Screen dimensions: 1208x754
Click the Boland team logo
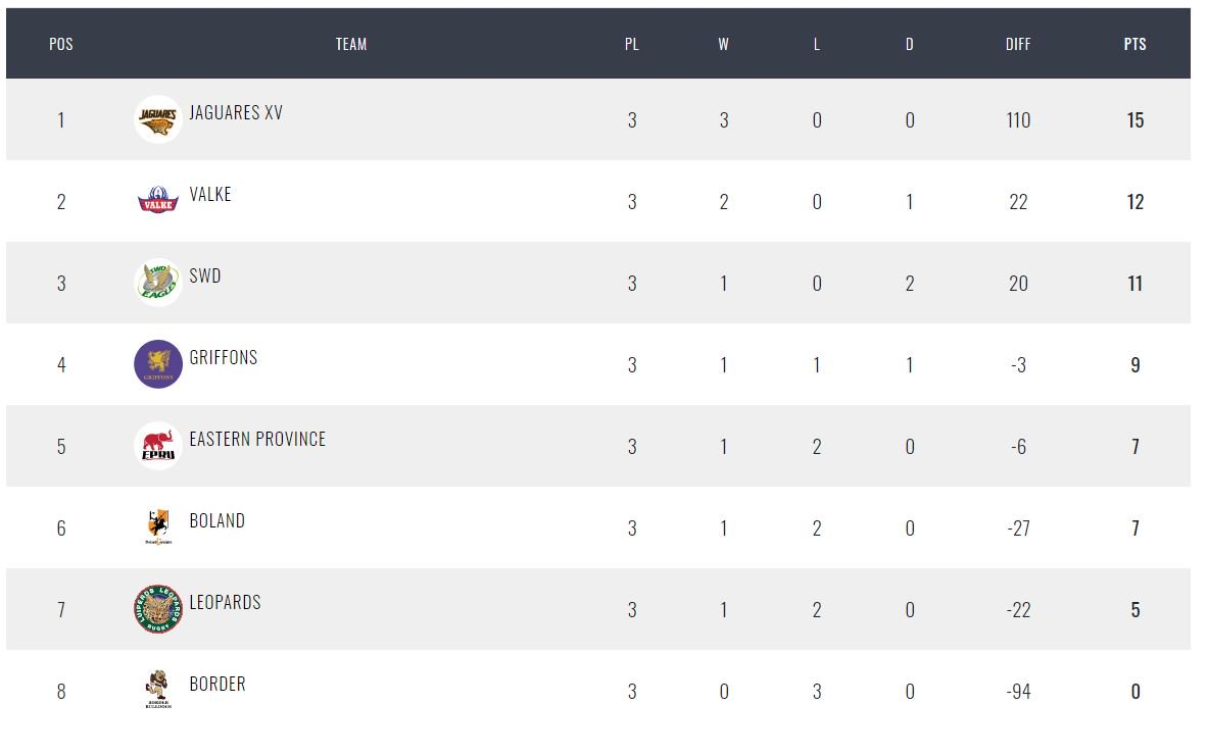158,526
